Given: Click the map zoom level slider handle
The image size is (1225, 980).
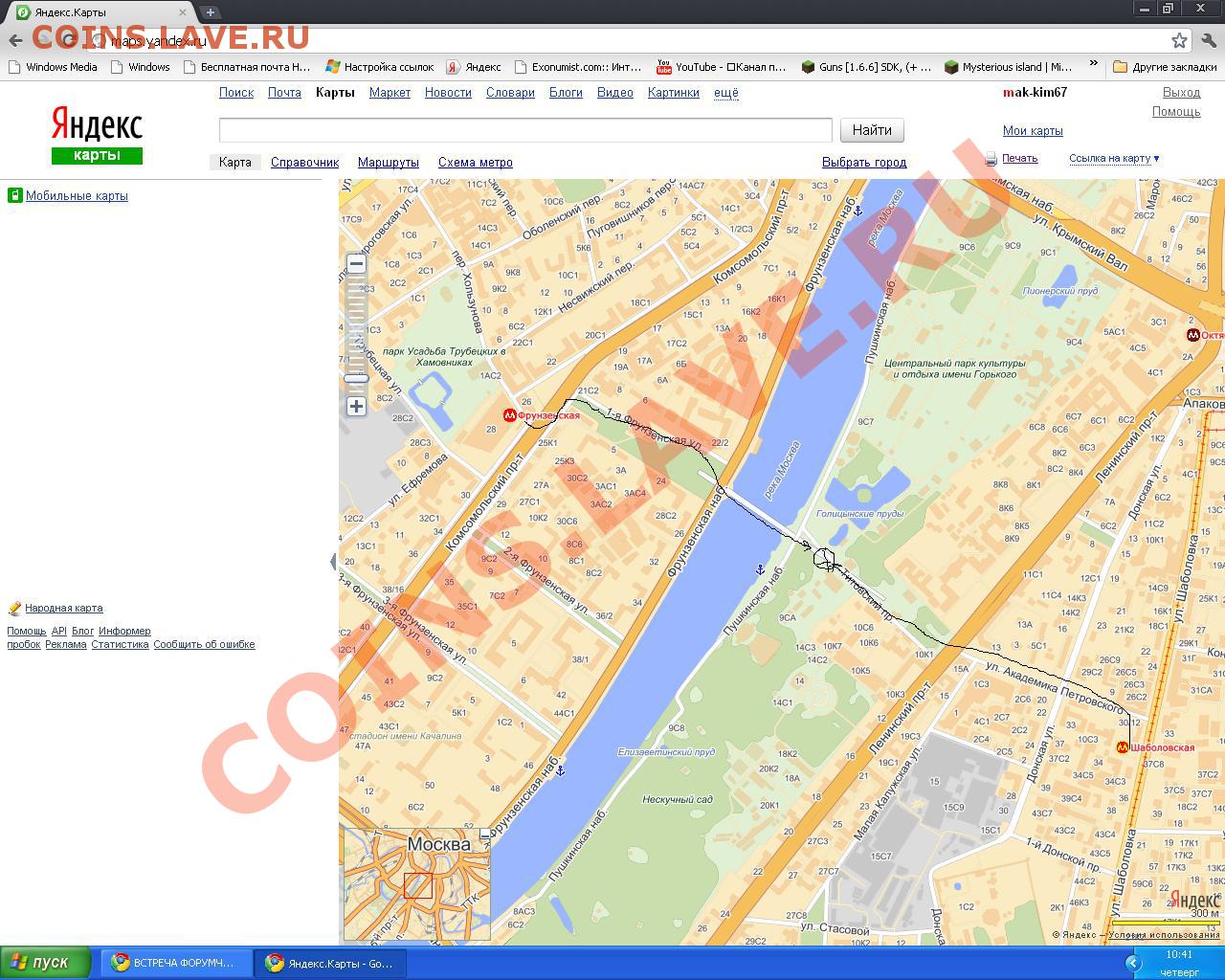Looking at the screenshot, I should click(x=356, y=379).
